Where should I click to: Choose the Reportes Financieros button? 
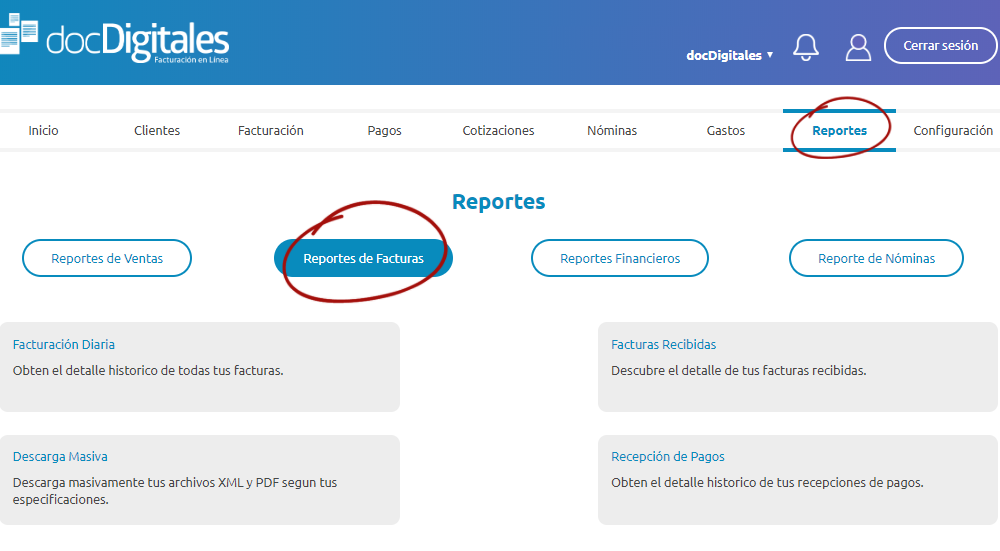point(620,258)
